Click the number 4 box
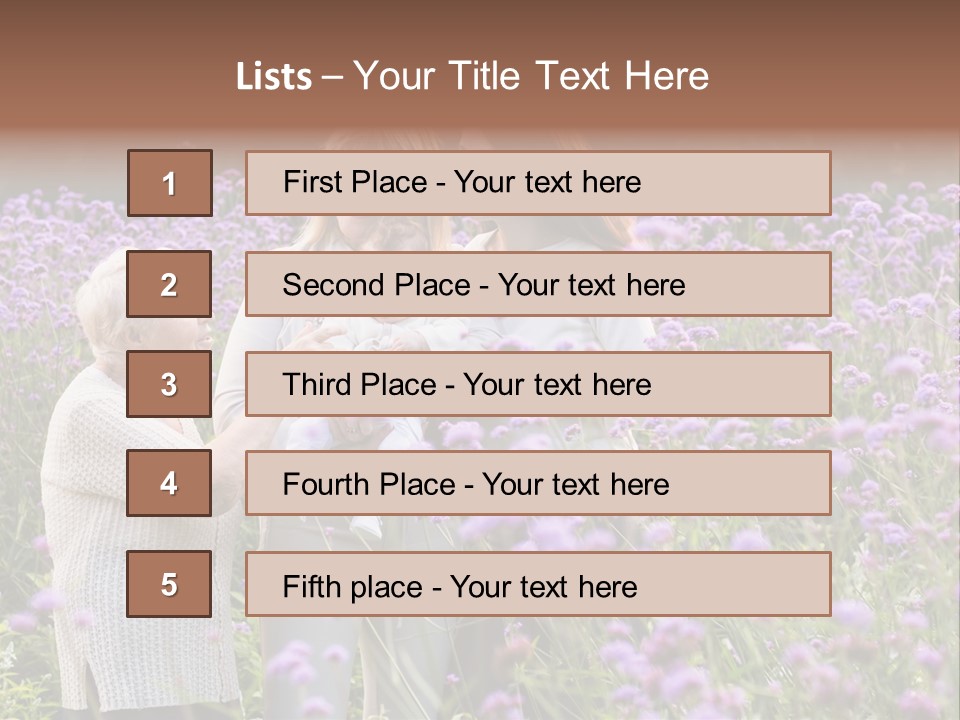Image resolution: width=960 pixels, height=720 pixels. (x=169, y=483)
